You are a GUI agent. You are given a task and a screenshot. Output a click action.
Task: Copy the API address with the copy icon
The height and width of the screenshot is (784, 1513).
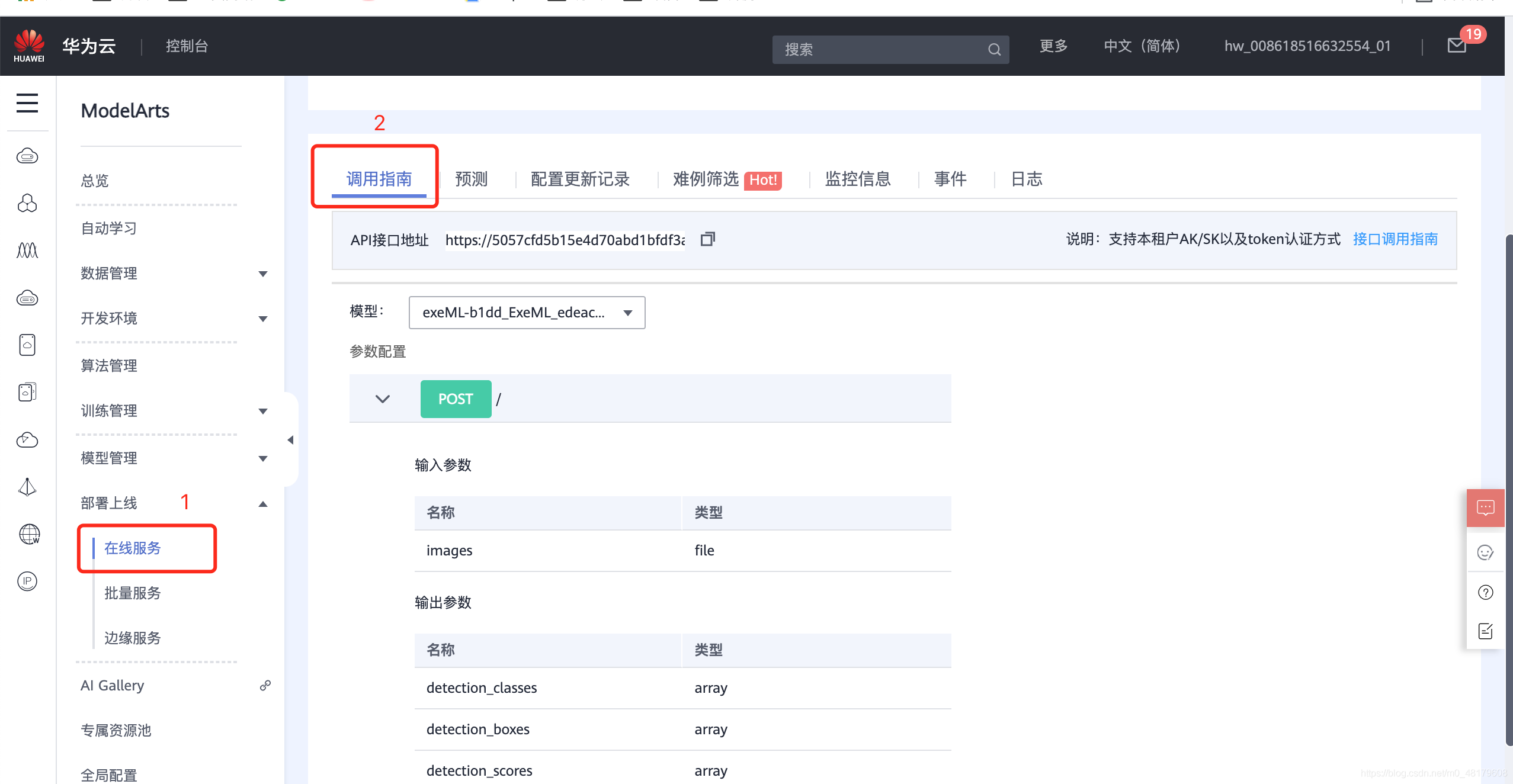pos(707,239)
